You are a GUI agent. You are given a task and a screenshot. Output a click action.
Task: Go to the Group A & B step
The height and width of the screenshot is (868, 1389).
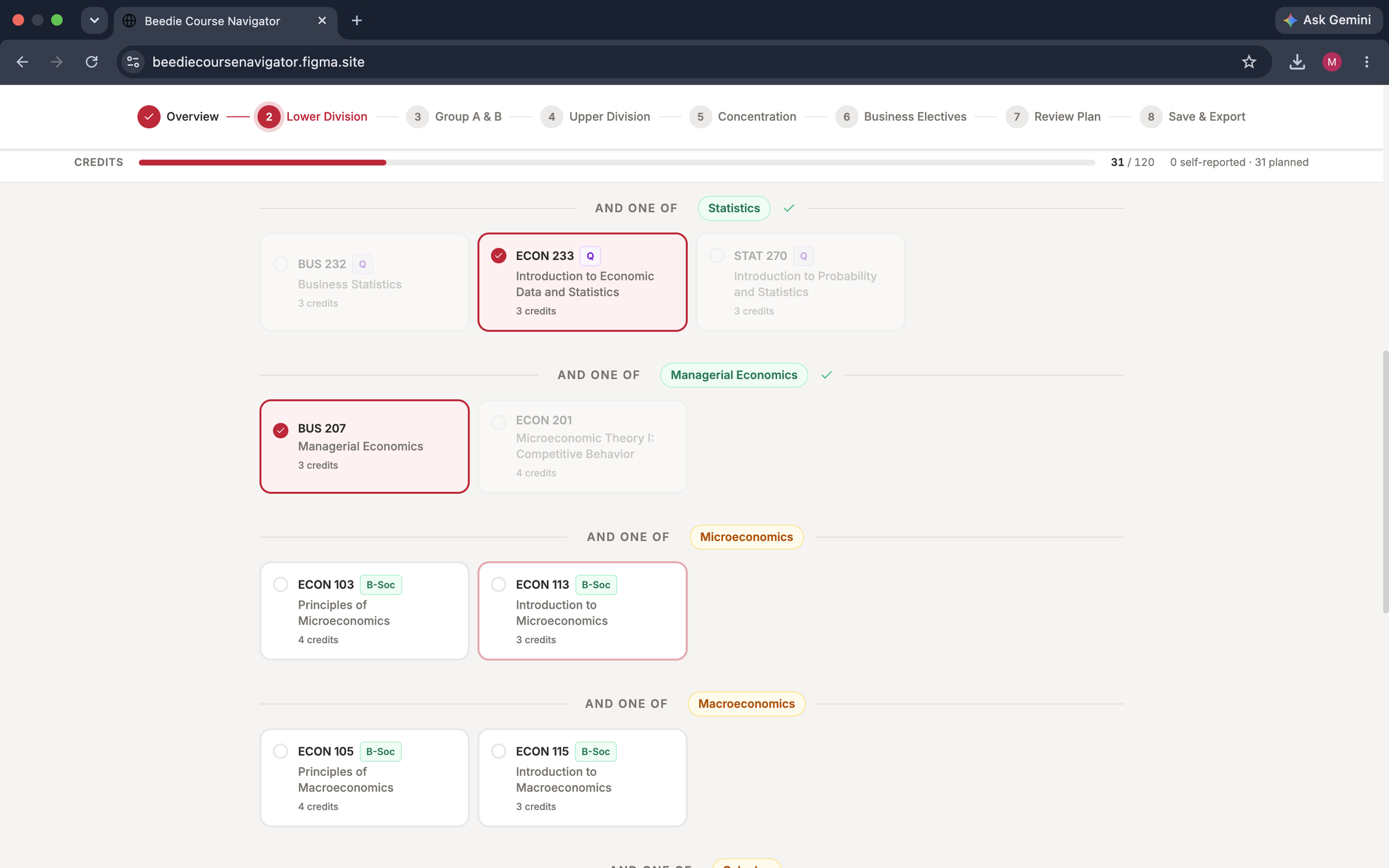(x=453, y=117)
